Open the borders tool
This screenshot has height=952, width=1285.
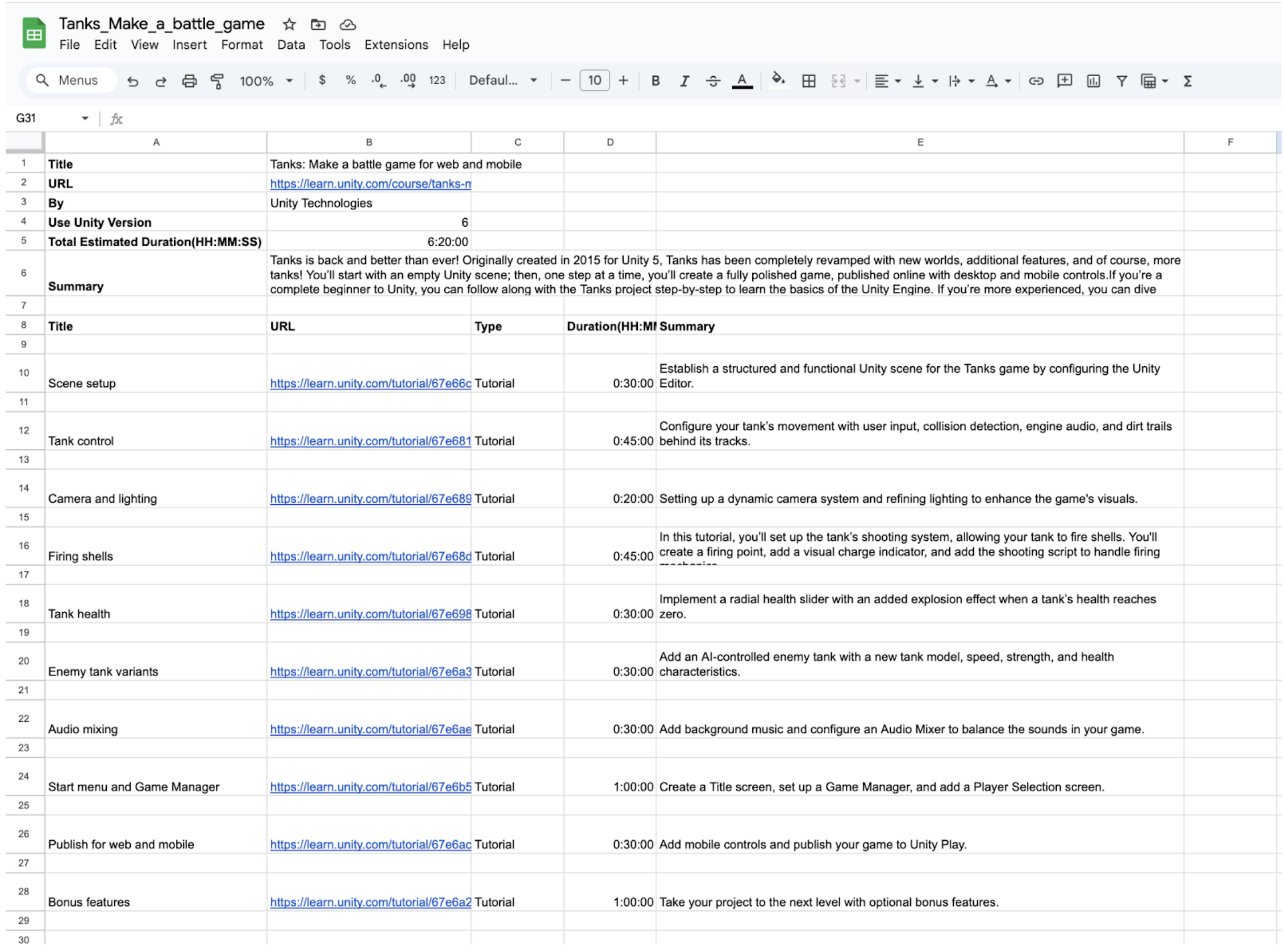coord(808,81)
